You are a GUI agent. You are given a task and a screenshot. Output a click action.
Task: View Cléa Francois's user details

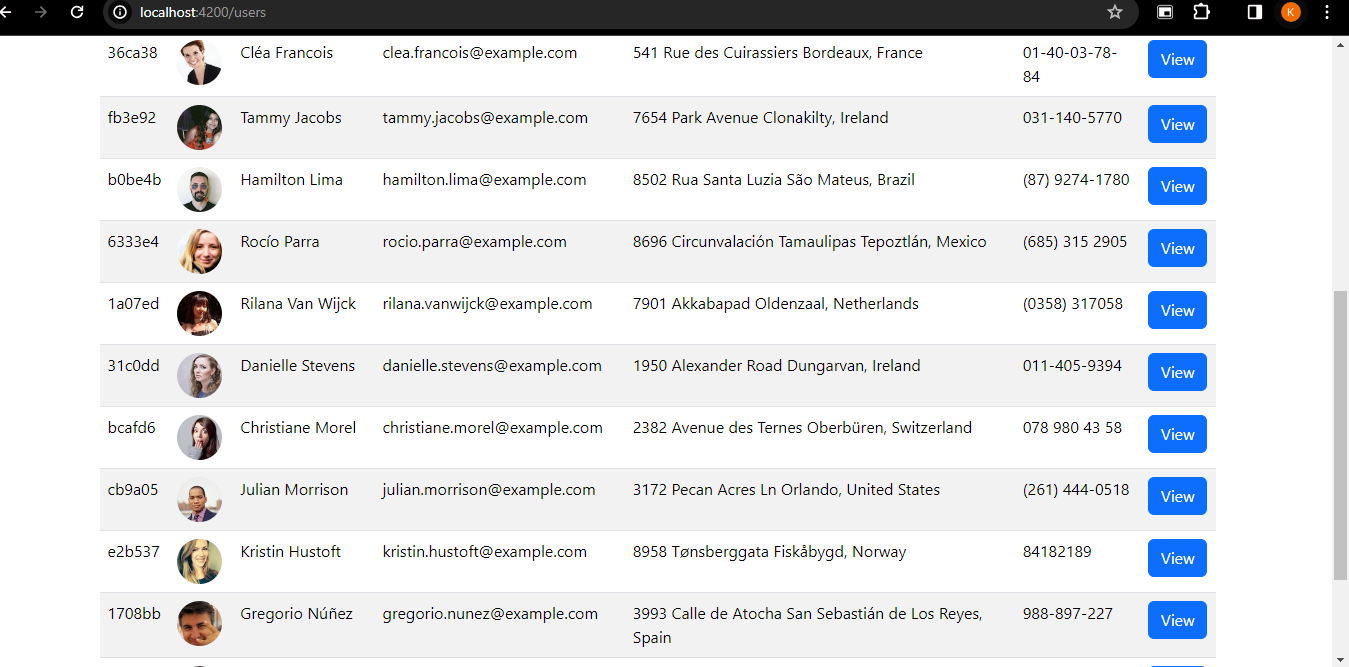pos(1177,60)
